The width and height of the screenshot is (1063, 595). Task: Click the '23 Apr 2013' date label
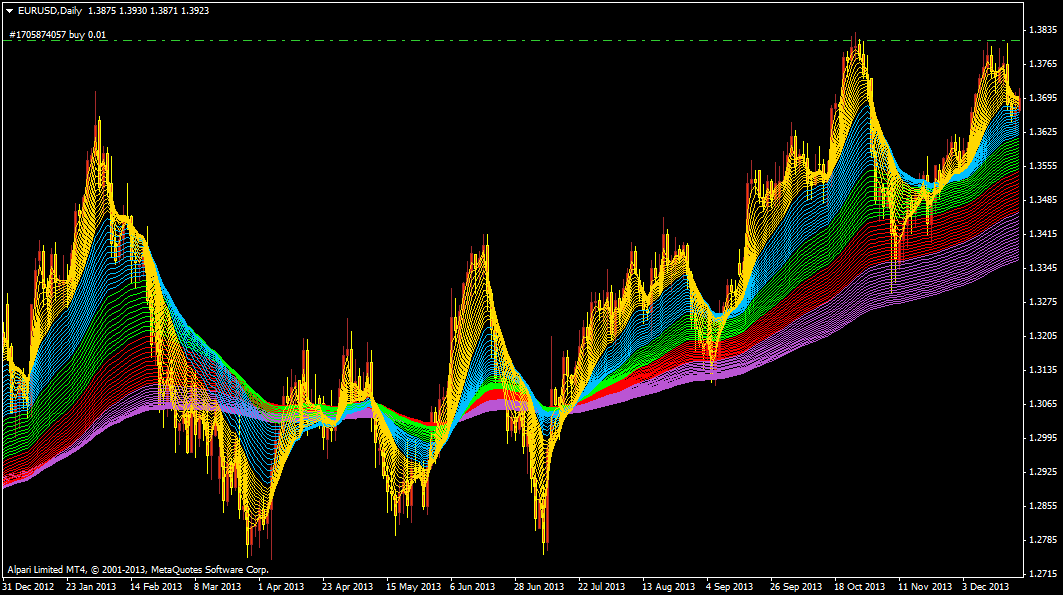347,587
